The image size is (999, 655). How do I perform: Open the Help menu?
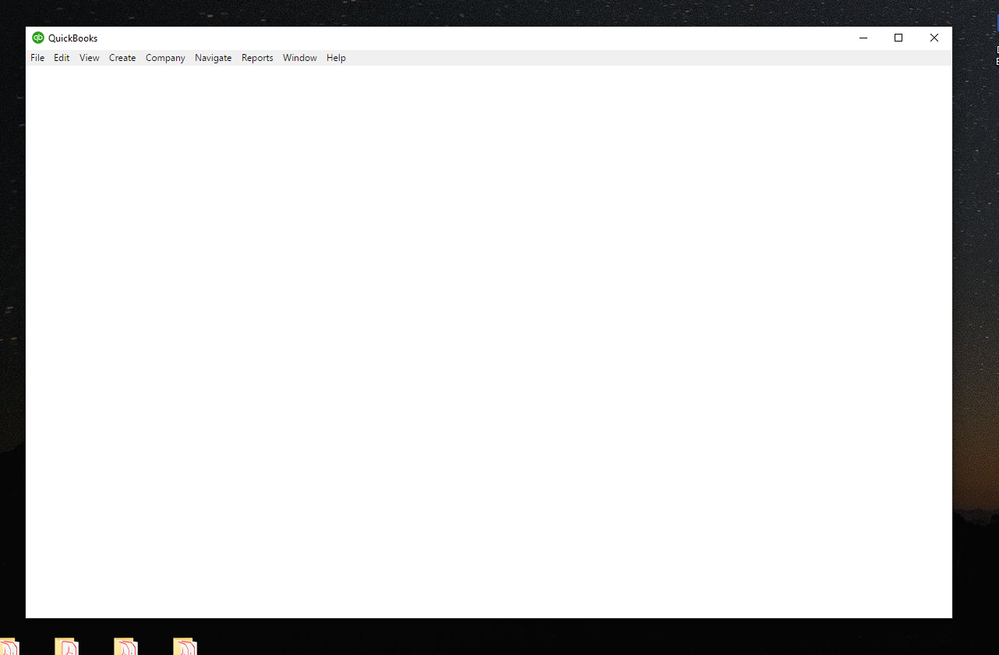coord(336,58)
